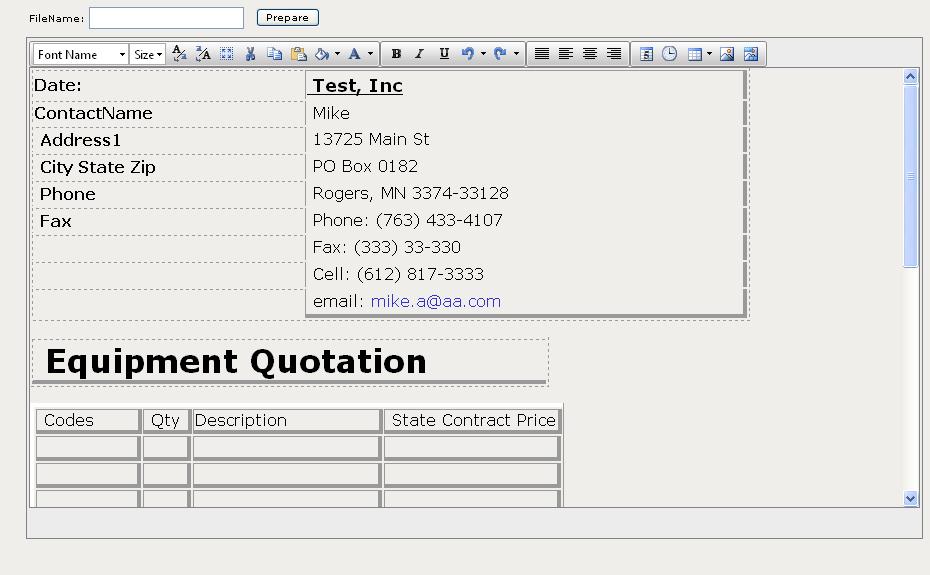930x575 pixels.
Task: Open the fill color dropdown arrow
Action: point(337,54)
